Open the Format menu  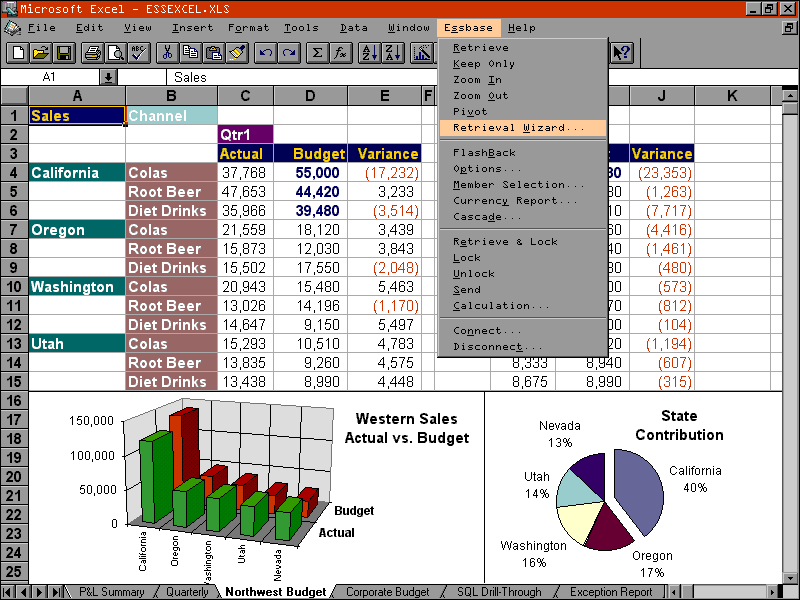[248, 28]
